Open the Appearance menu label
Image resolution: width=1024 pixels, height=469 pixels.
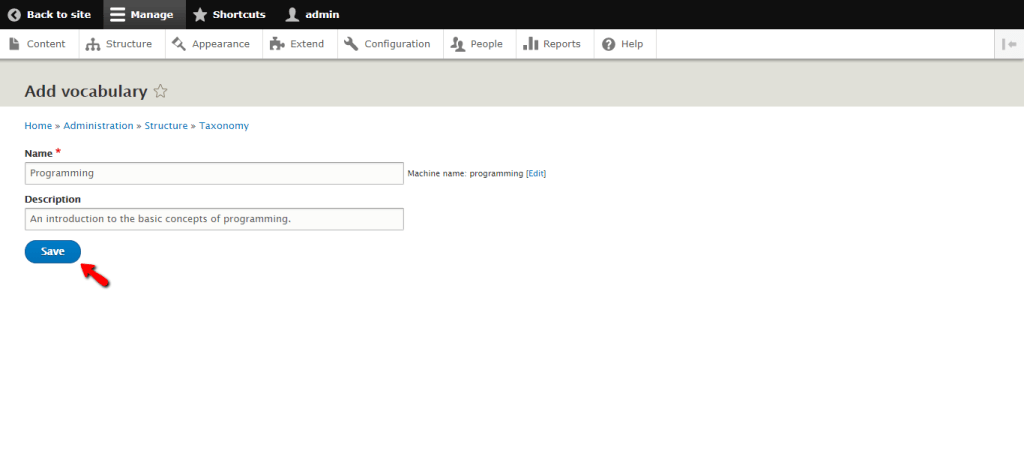coord(221,44)
